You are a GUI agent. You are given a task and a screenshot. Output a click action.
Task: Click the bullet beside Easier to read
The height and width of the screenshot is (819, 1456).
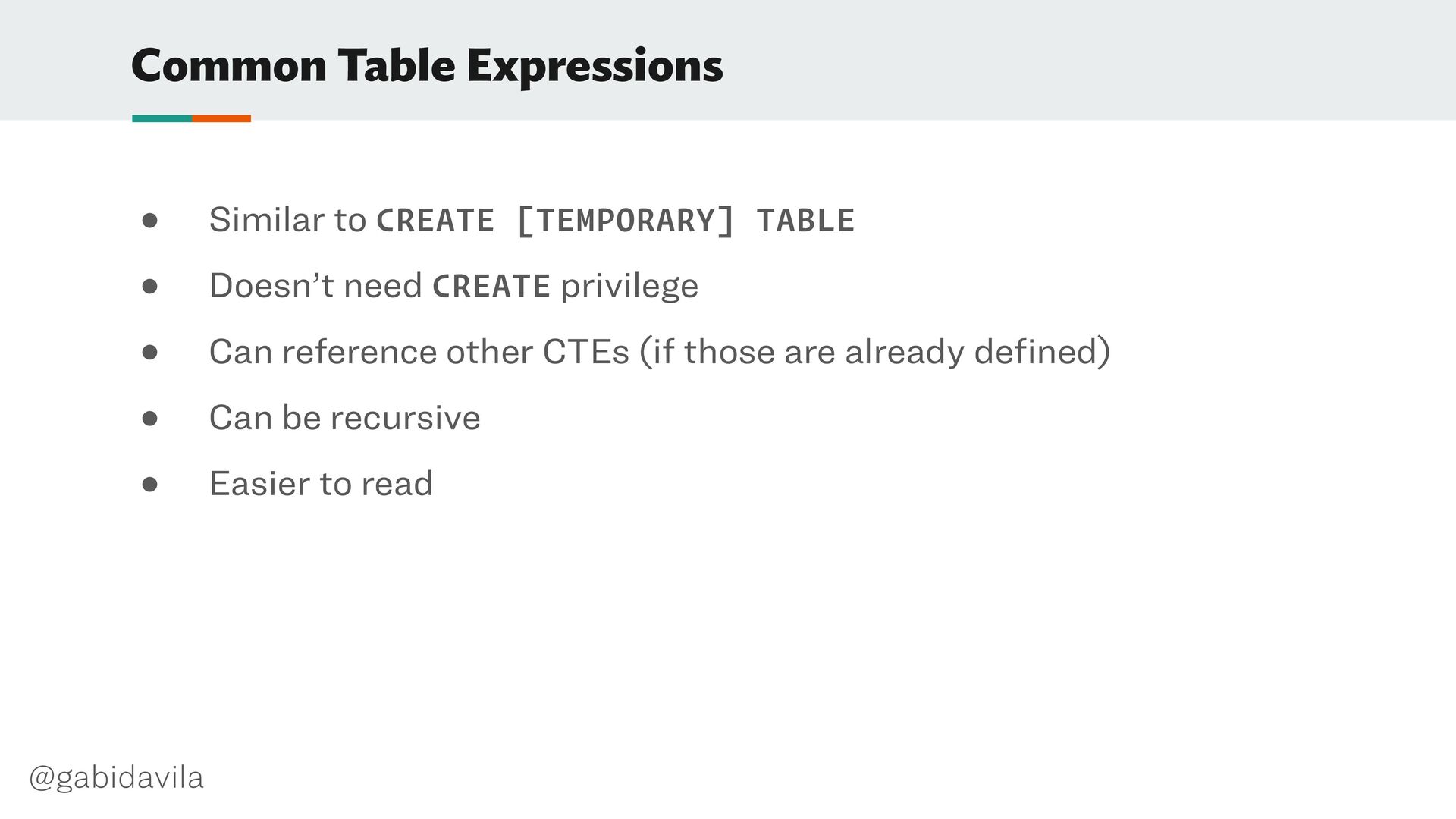tap(149, 485)
